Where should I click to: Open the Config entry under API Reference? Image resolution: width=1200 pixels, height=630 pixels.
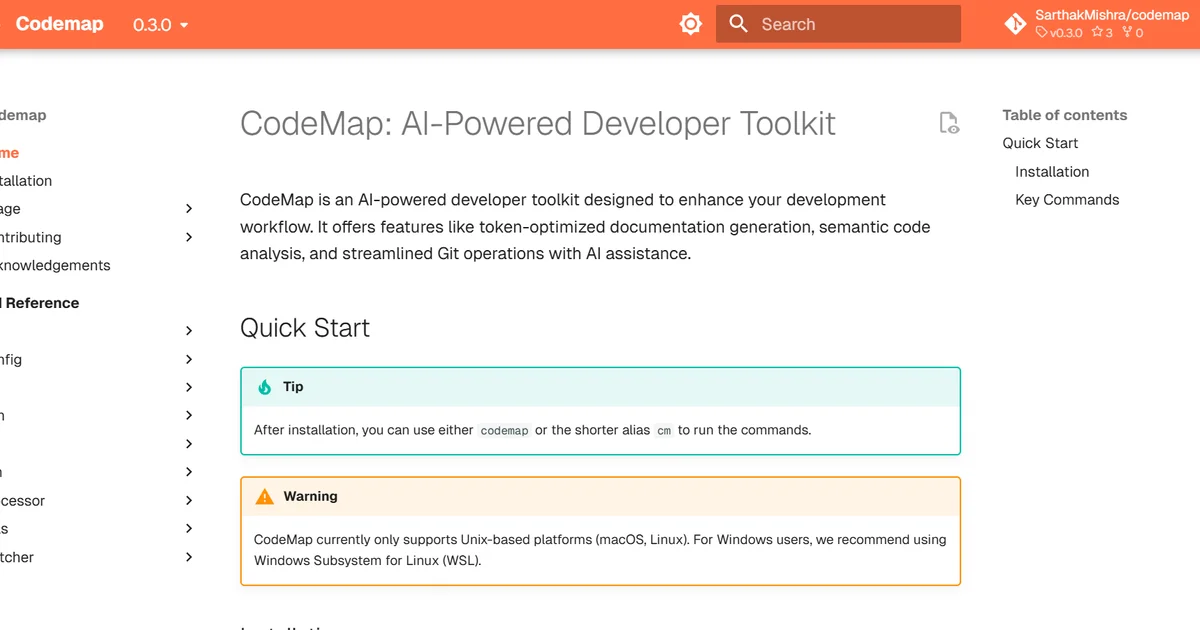click(11, 359)
